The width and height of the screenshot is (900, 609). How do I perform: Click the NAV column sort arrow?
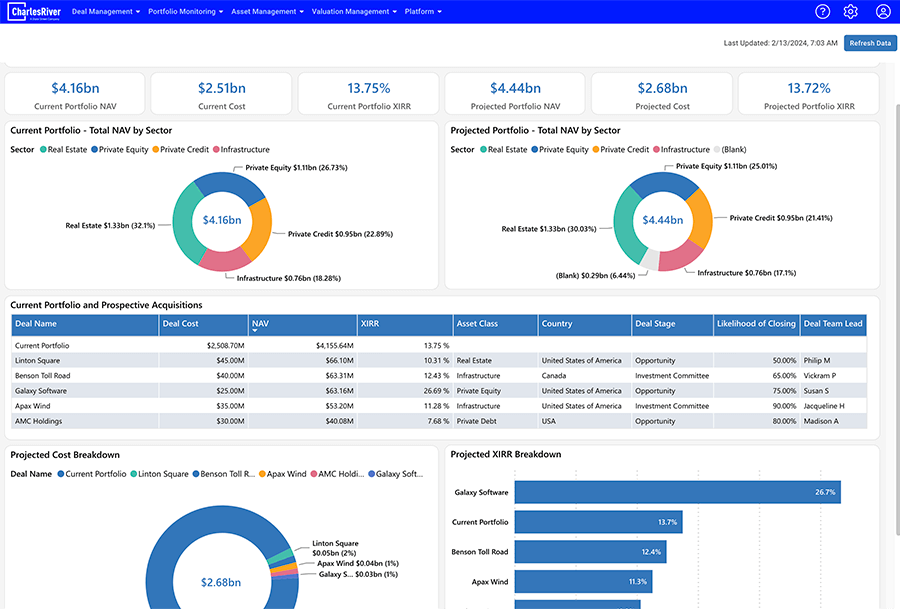point(255,331)
